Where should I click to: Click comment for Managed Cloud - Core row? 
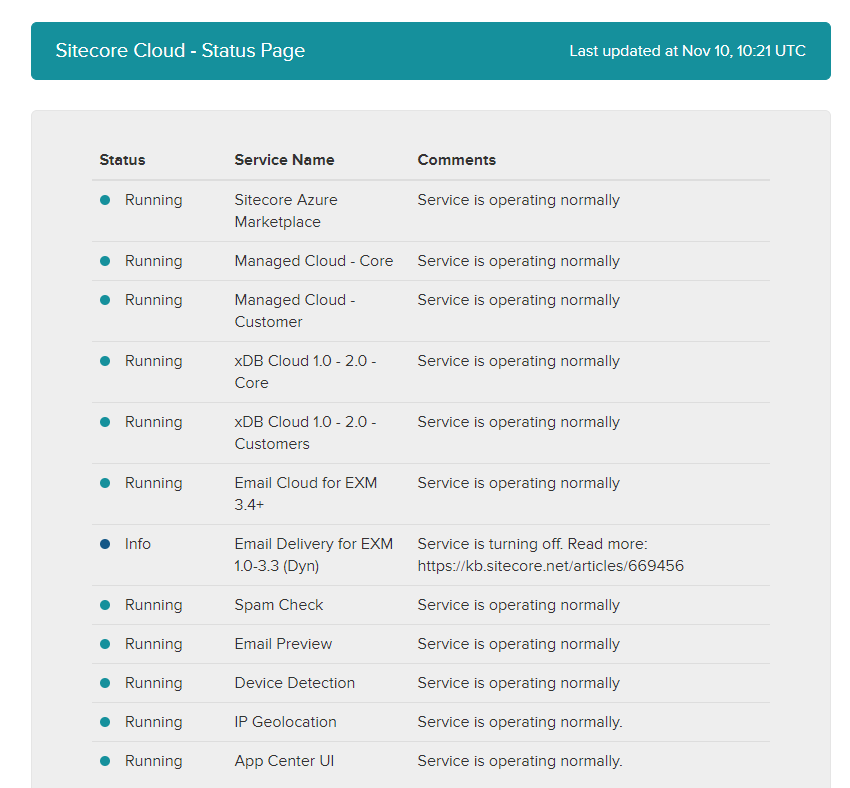(x=518, y=261)
